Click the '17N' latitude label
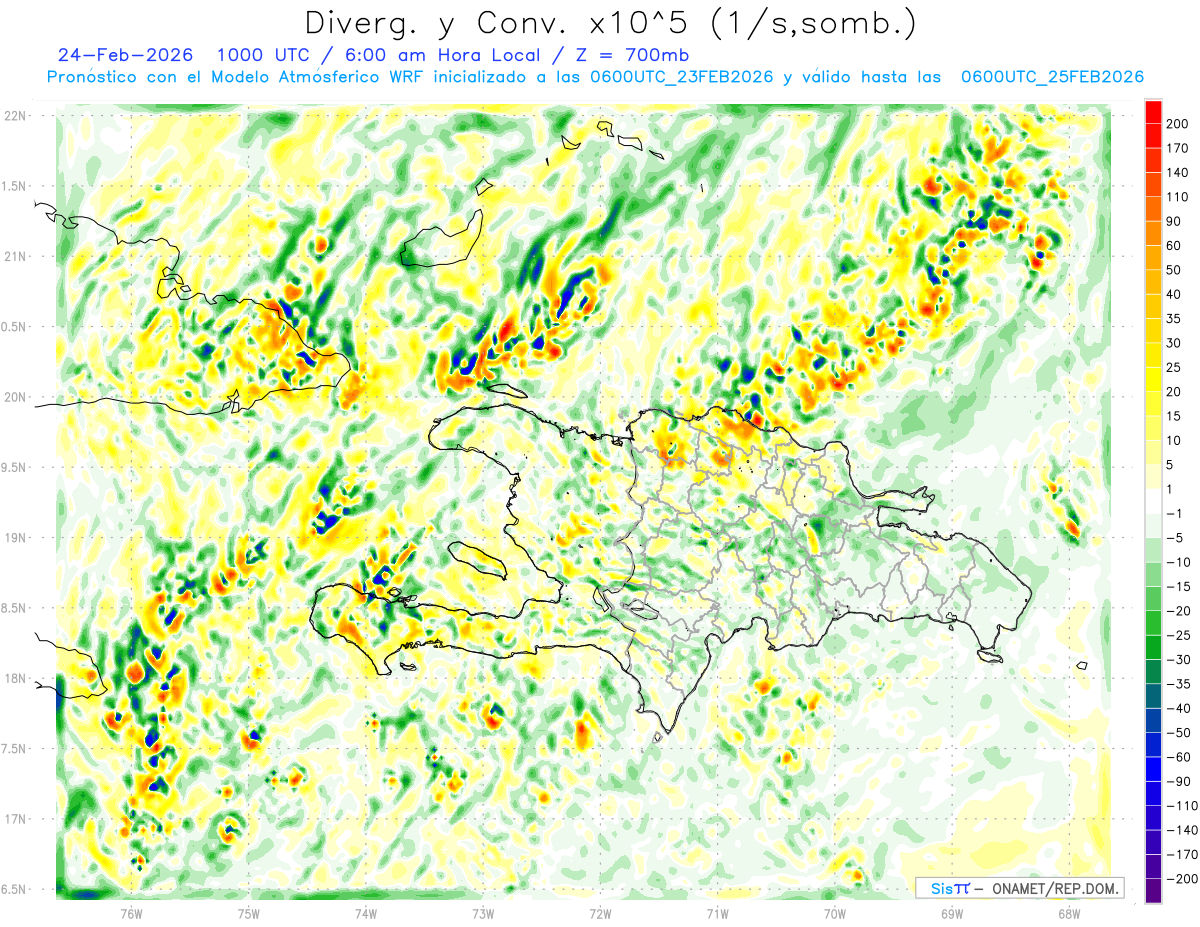 pyautogui.click(x=16, y=820)
